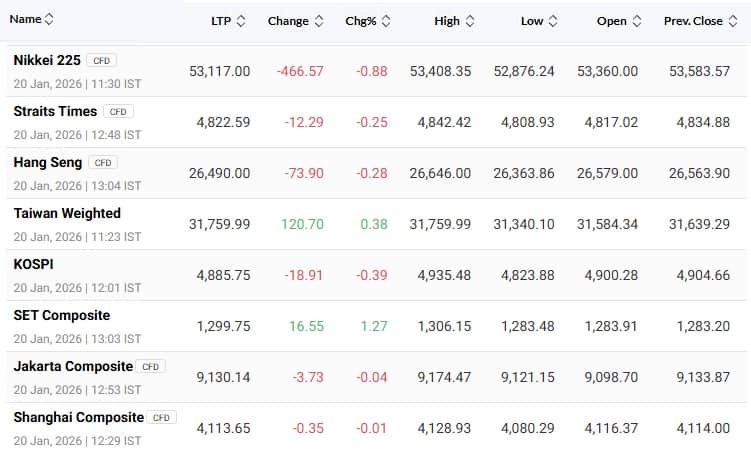Click the Name column header label

25,19
